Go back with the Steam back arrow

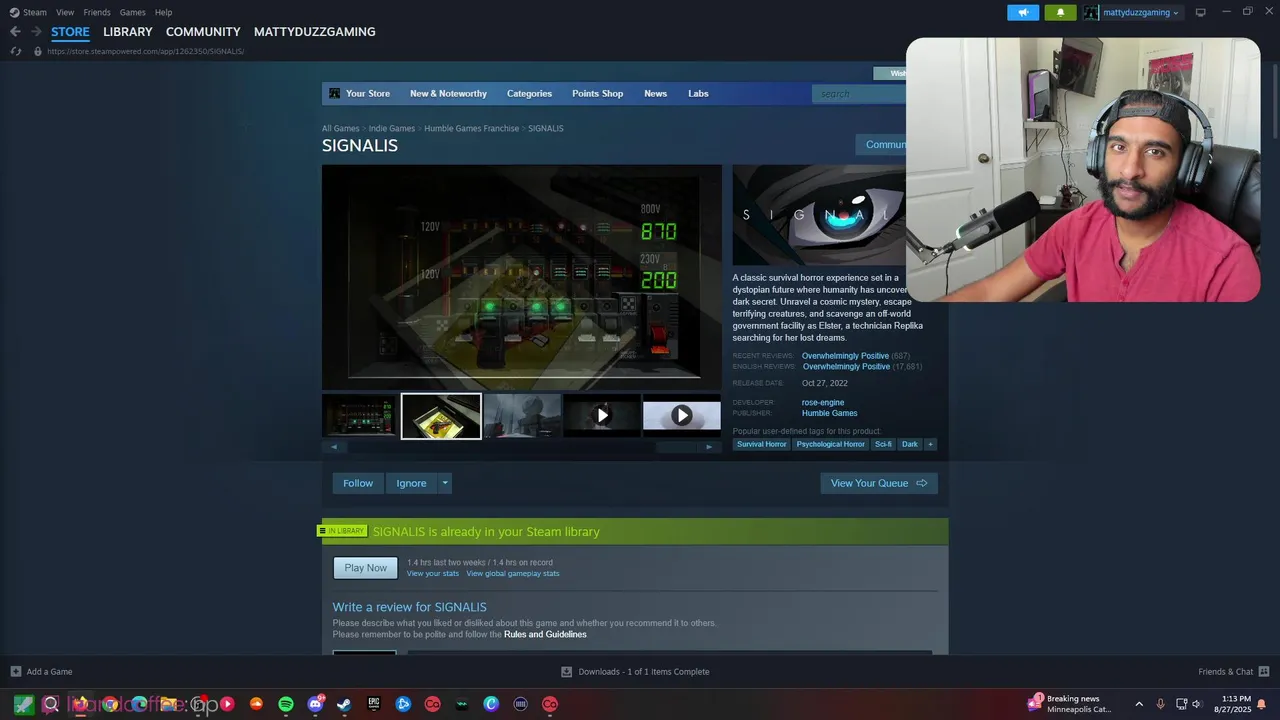(x=15, y=32)
